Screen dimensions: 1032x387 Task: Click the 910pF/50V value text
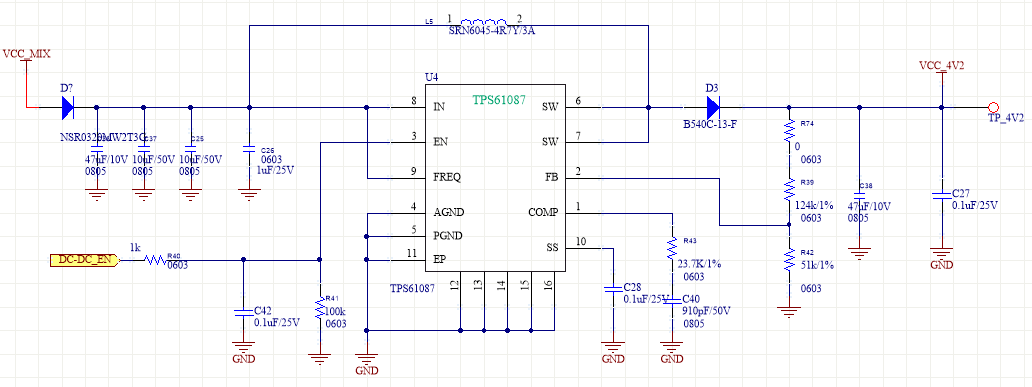click(x=707, y=310)
